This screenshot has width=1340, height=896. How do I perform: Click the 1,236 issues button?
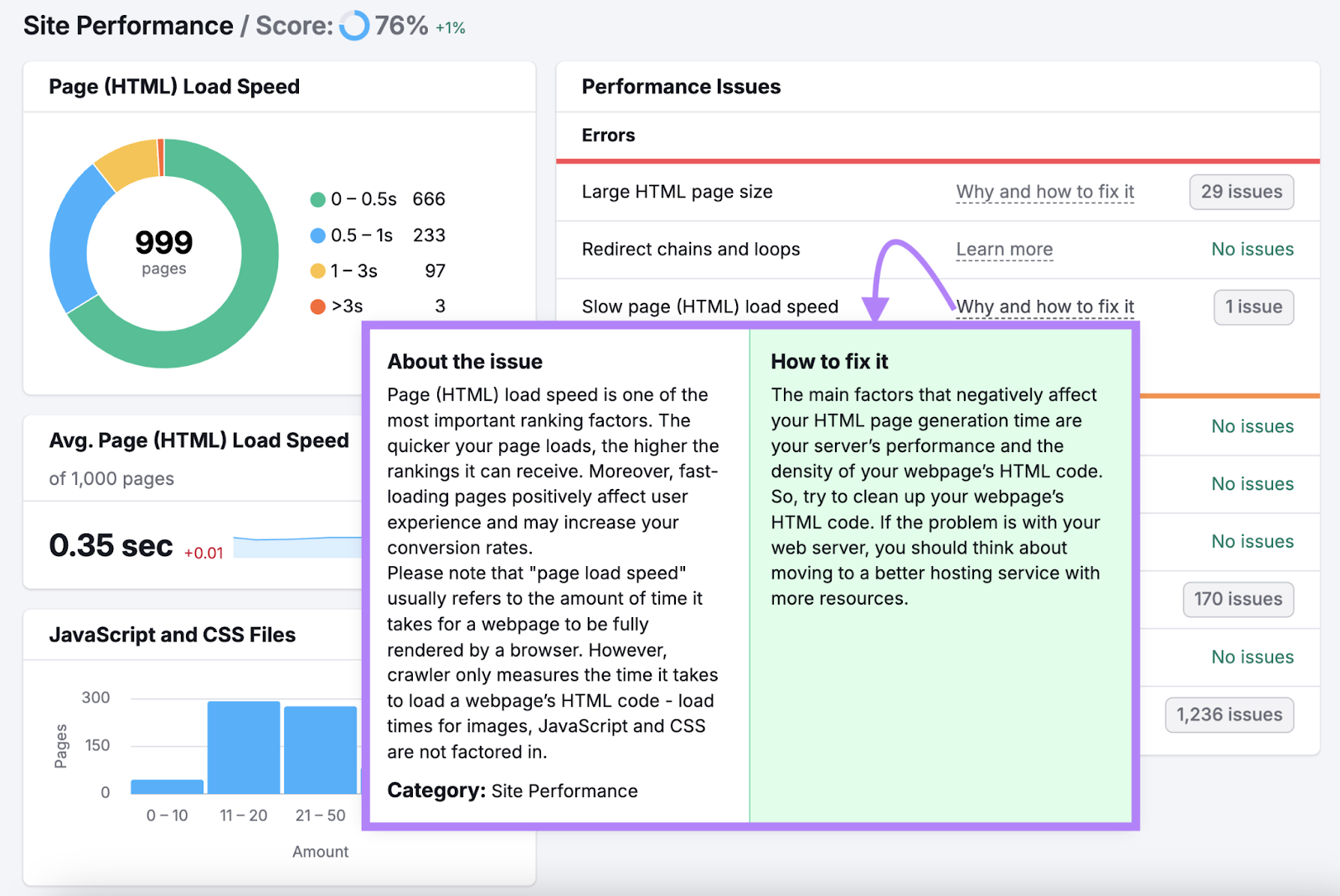tap(1229, 714)
